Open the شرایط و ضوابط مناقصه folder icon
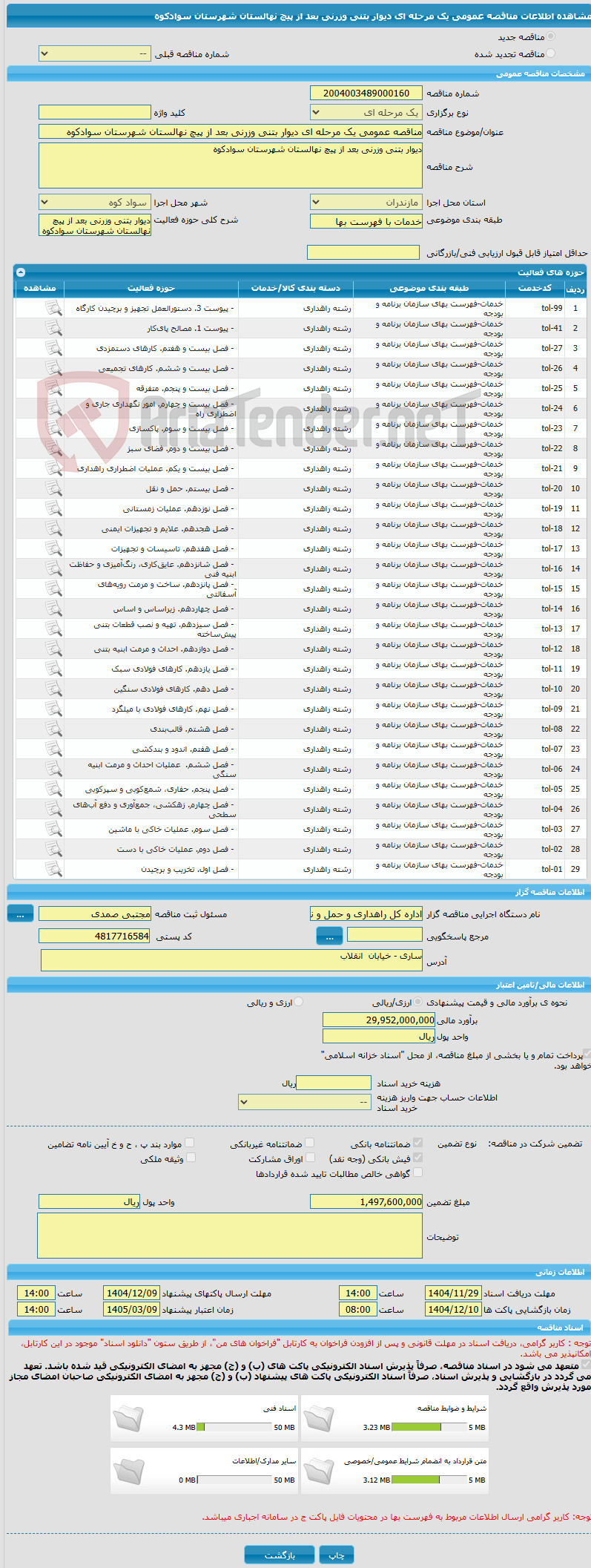This screenshot has width=591, height=1568. [320, 1418]
